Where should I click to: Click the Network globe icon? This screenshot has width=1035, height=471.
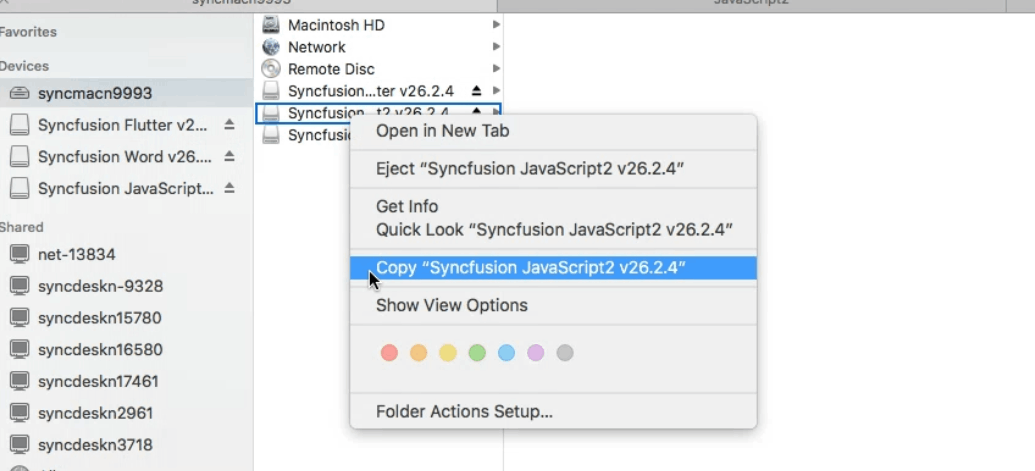pyautogui.click(x=271, y=47)
